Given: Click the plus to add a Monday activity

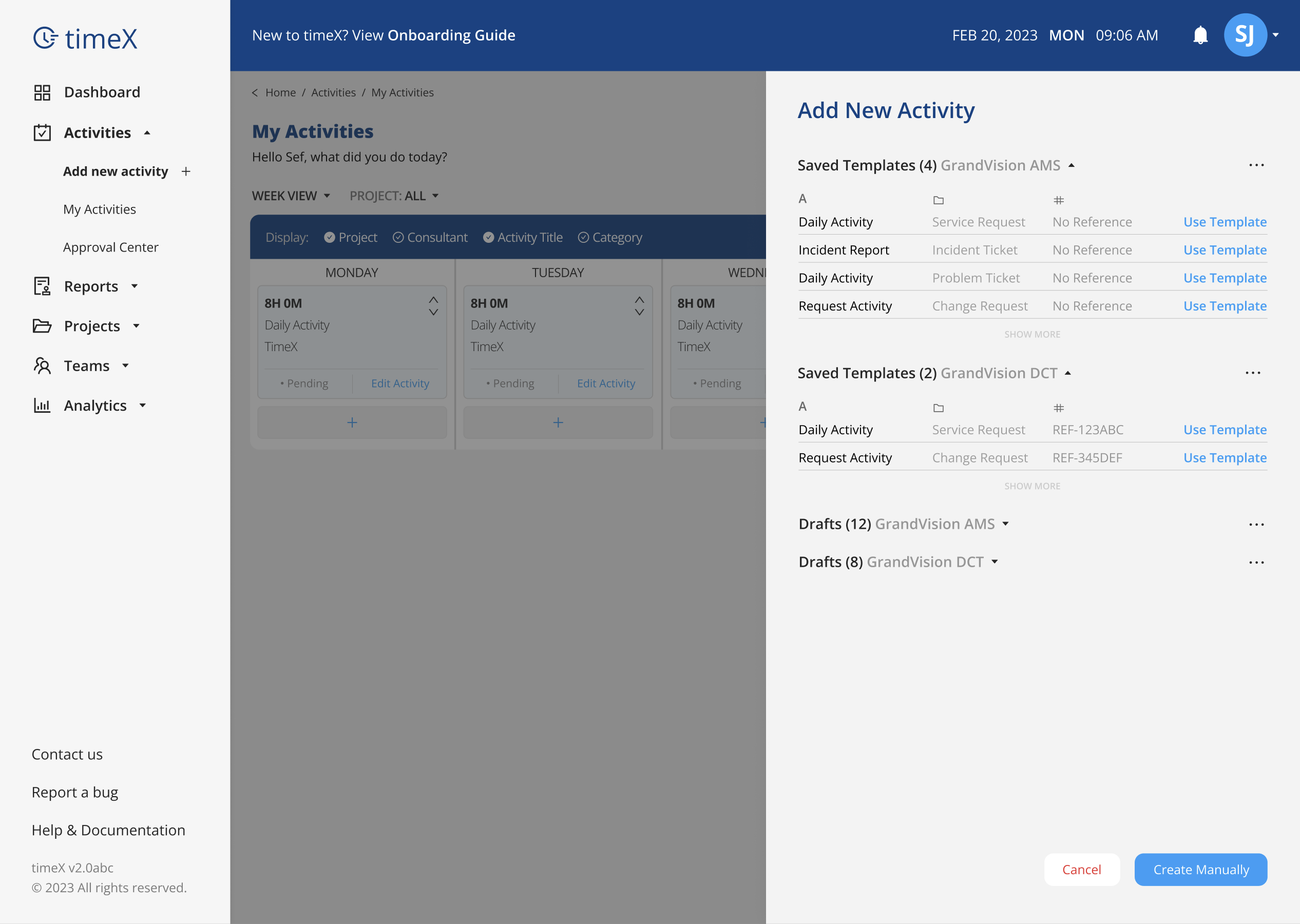Looking at the screenshot, I should [352, 422].
